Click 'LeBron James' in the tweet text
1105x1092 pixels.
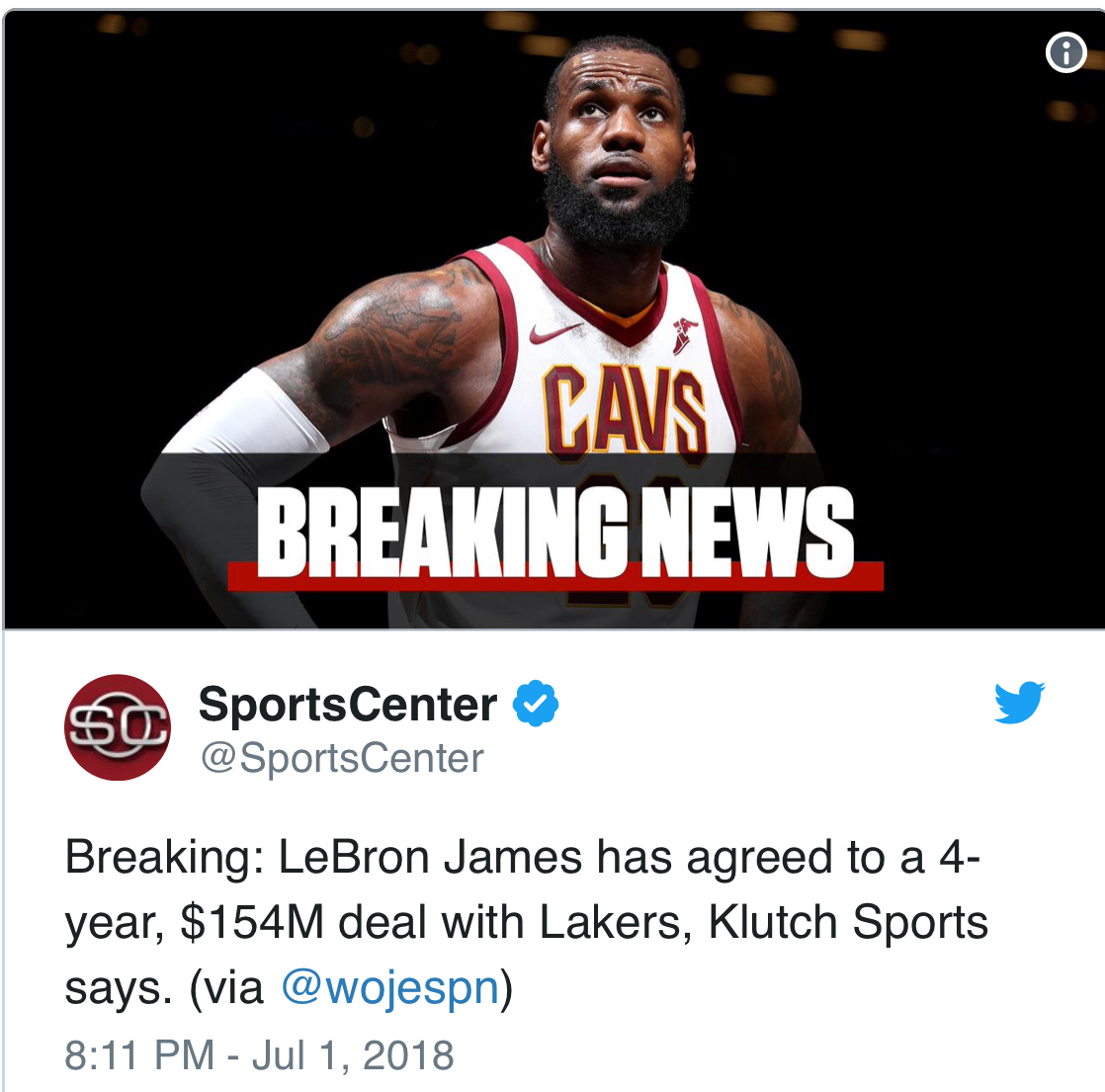pos(431,858)
